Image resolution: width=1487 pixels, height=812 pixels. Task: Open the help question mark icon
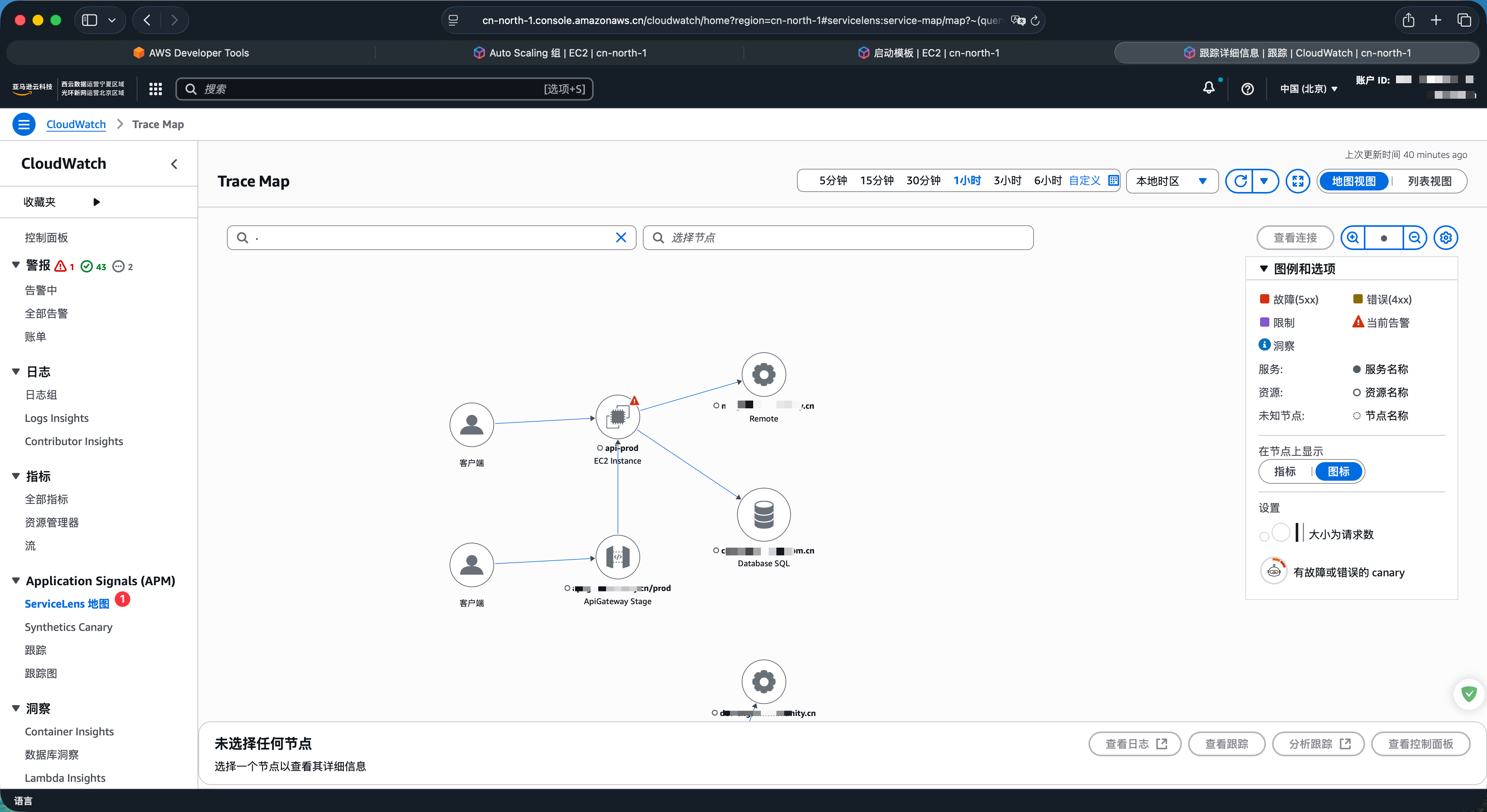[1247, 89]
